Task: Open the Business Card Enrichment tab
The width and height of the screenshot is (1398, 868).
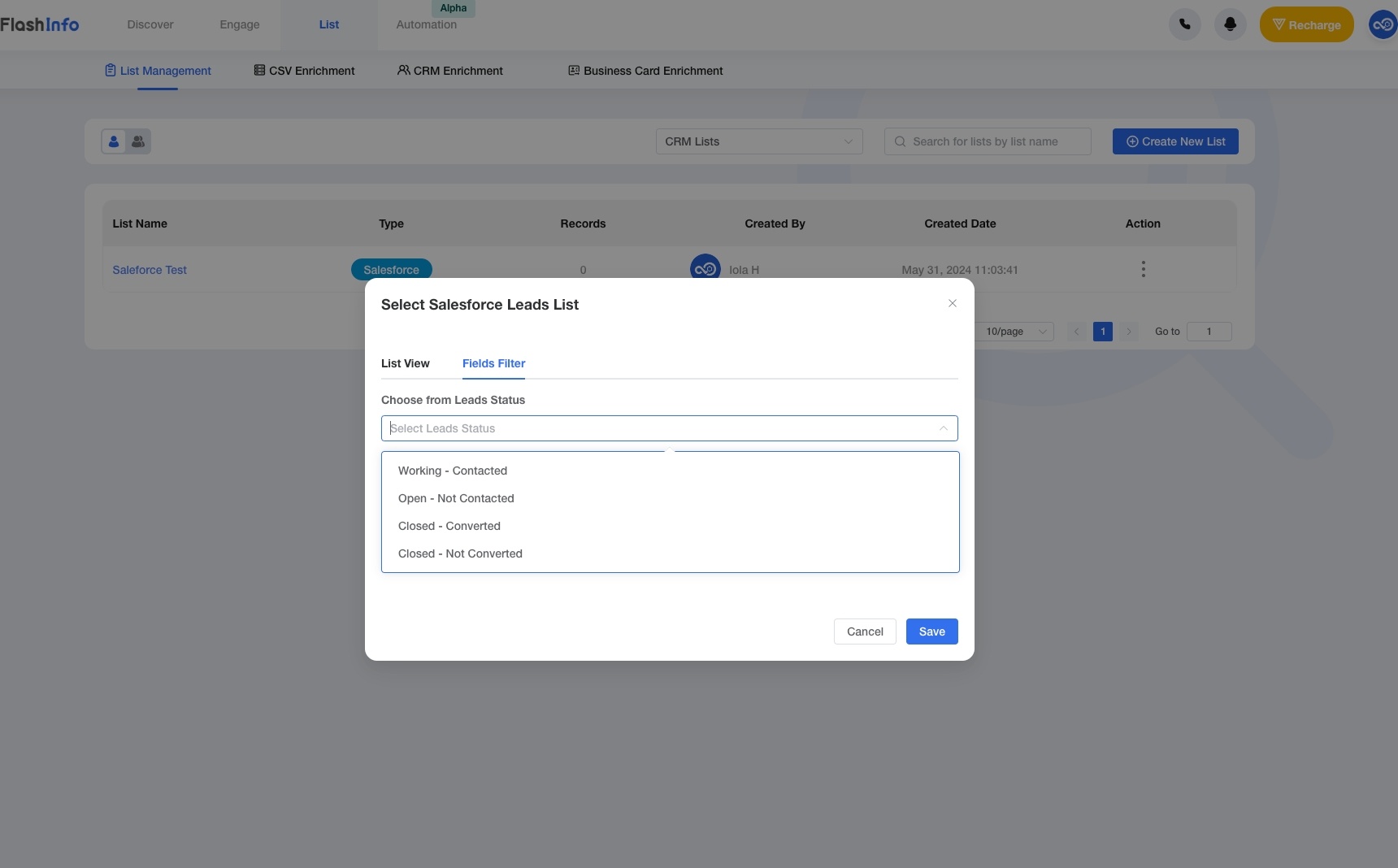Action: click(645, 71)
